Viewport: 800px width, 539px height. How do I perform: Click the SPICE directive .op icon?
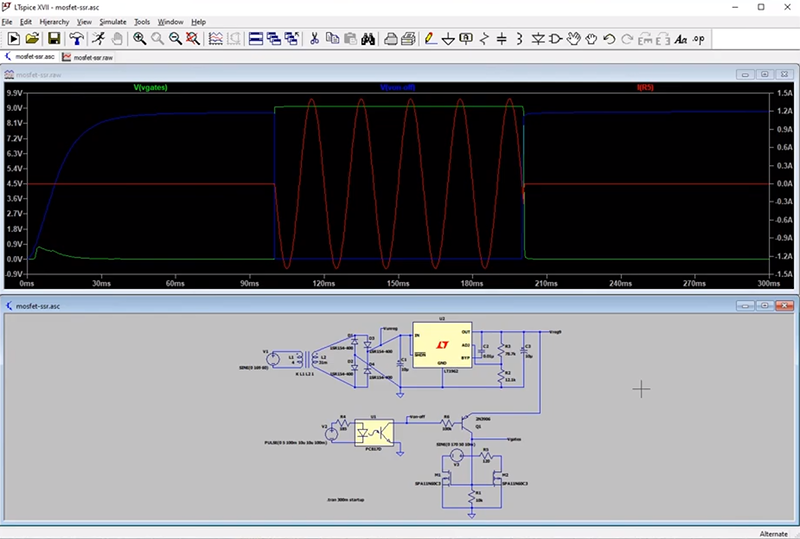pos(698,39)
